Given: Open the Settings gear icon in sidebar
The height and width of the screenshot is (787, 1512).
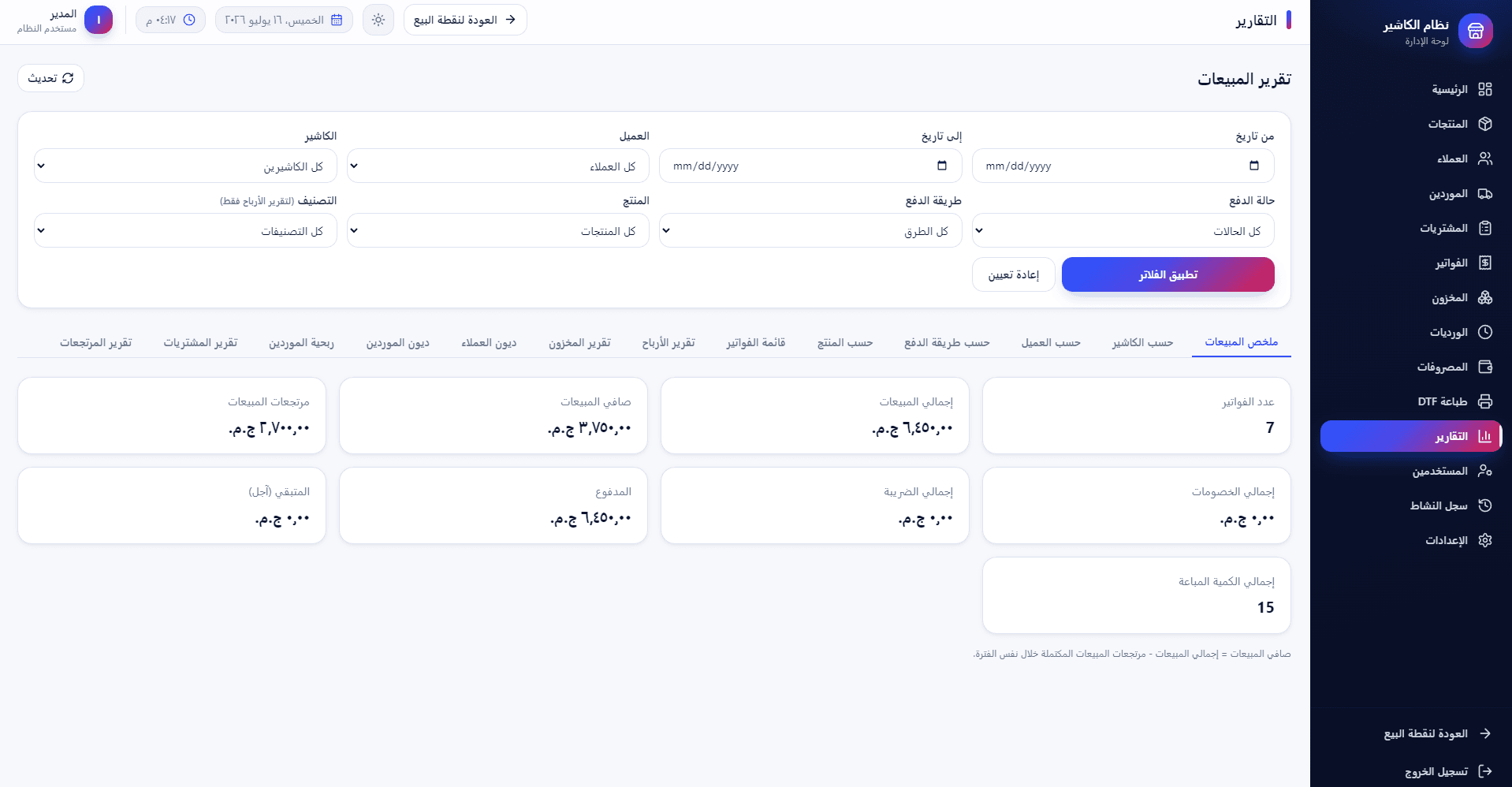Looking at the screenshot, I should (x=1485, y=540).
